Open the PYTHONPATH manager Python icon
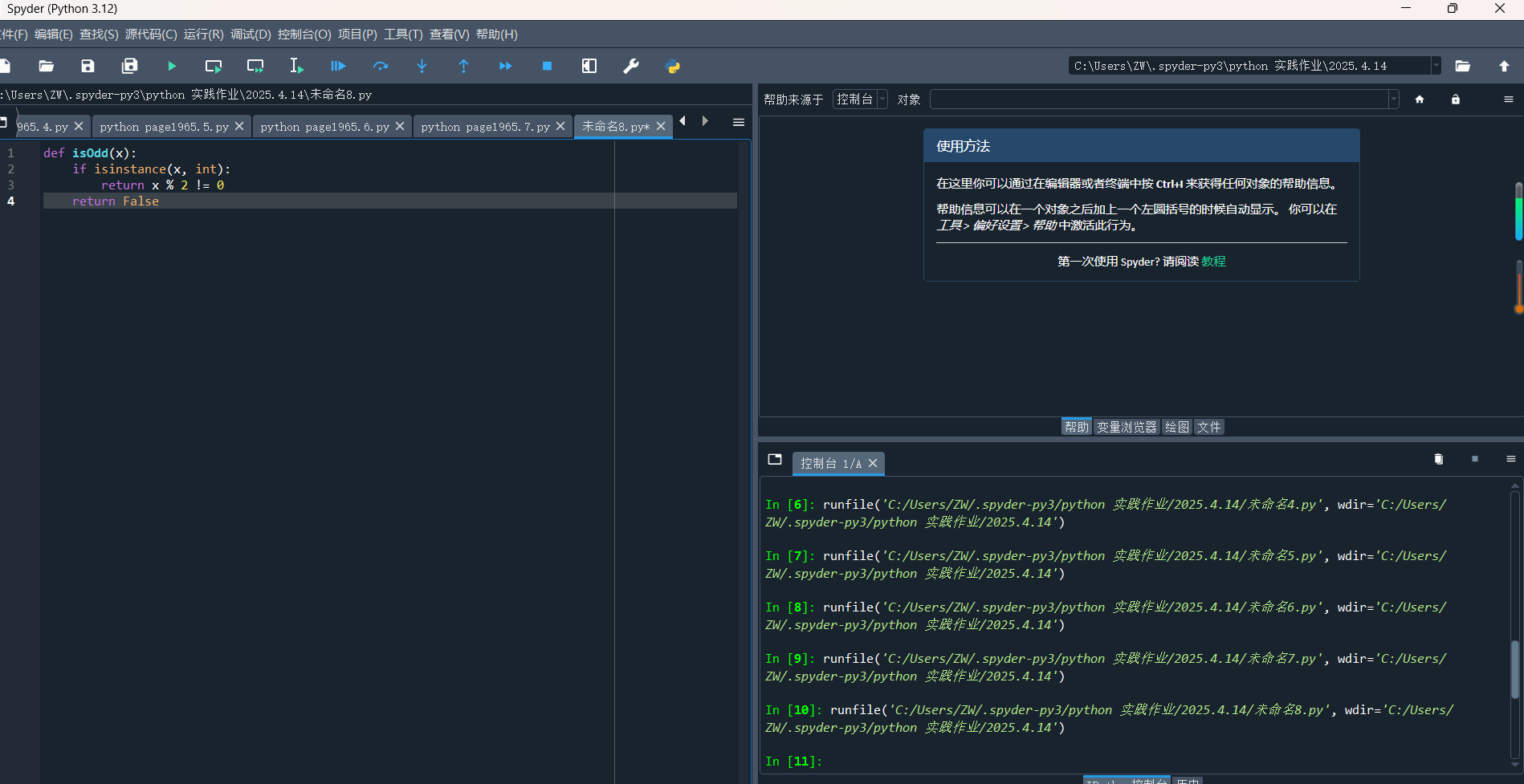1524x784 pixels. point(673,66)
